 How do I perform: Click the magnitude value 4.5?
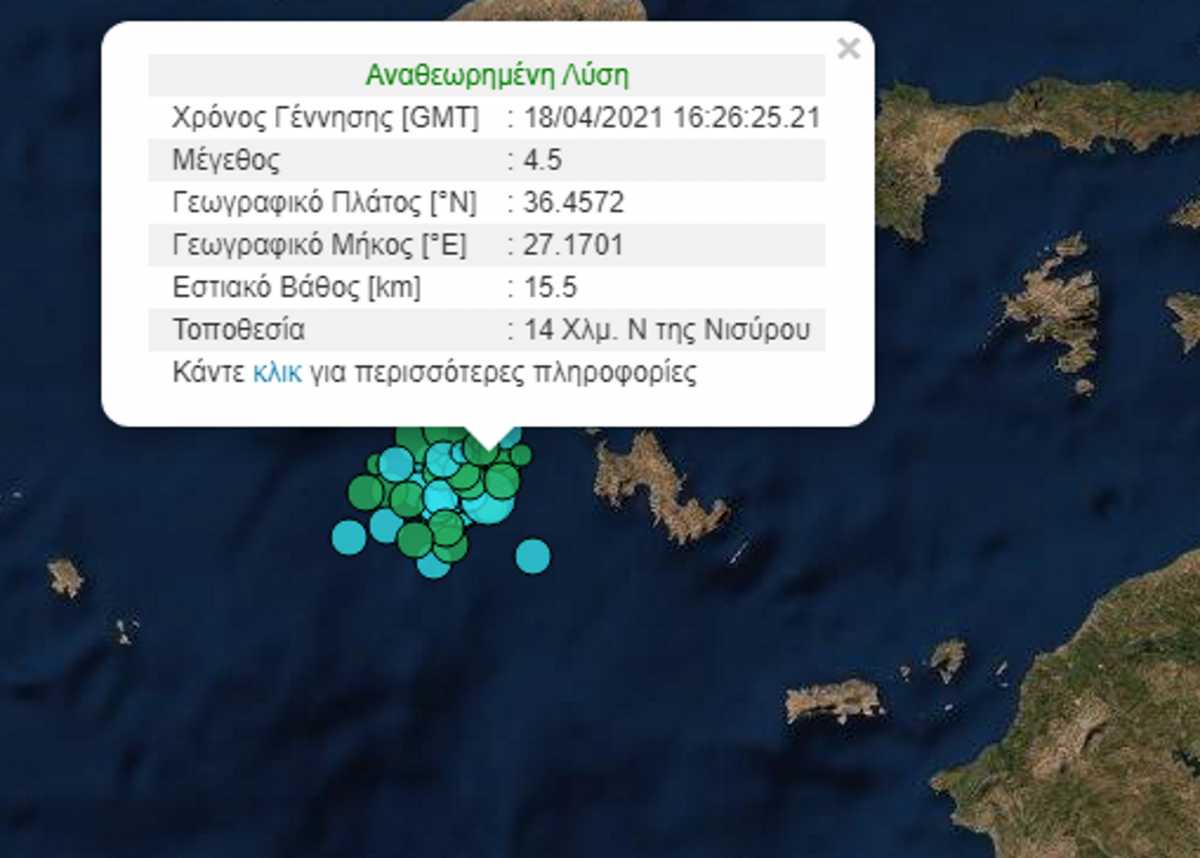541,160
